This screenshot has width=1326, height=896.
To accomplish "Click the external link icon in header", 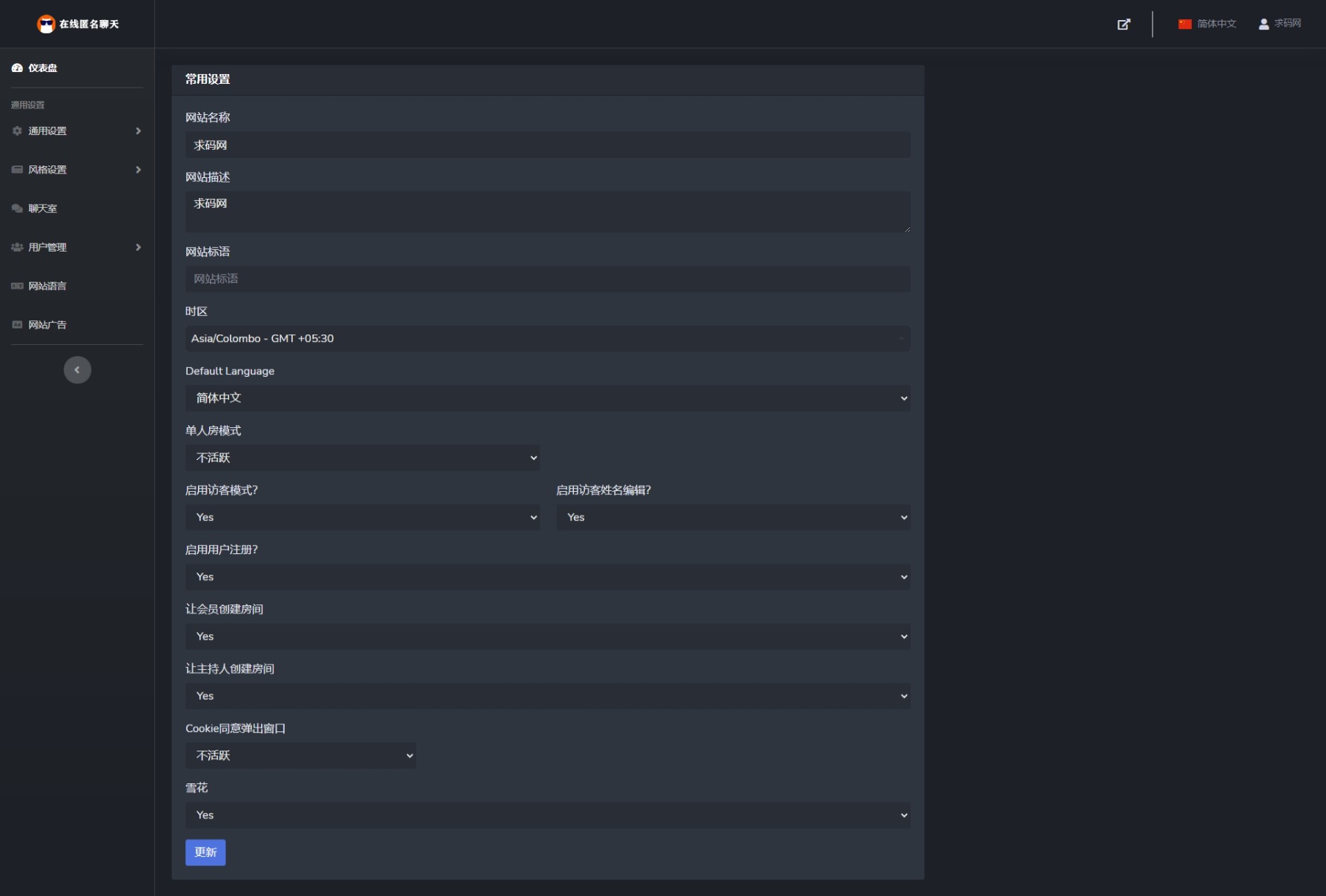I will point(1124,24).
